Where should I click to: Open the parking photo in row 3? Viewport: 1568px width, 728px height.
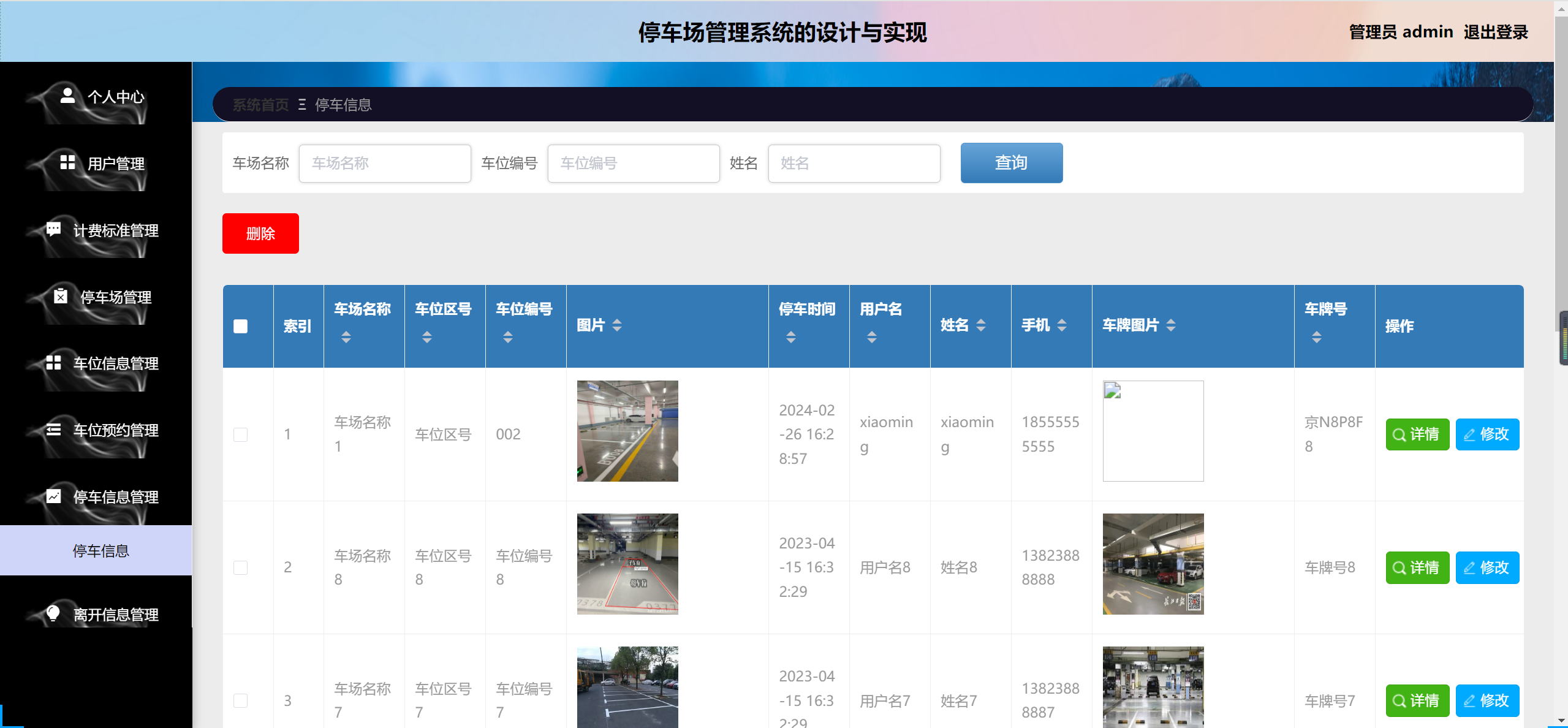click(627, 687)
